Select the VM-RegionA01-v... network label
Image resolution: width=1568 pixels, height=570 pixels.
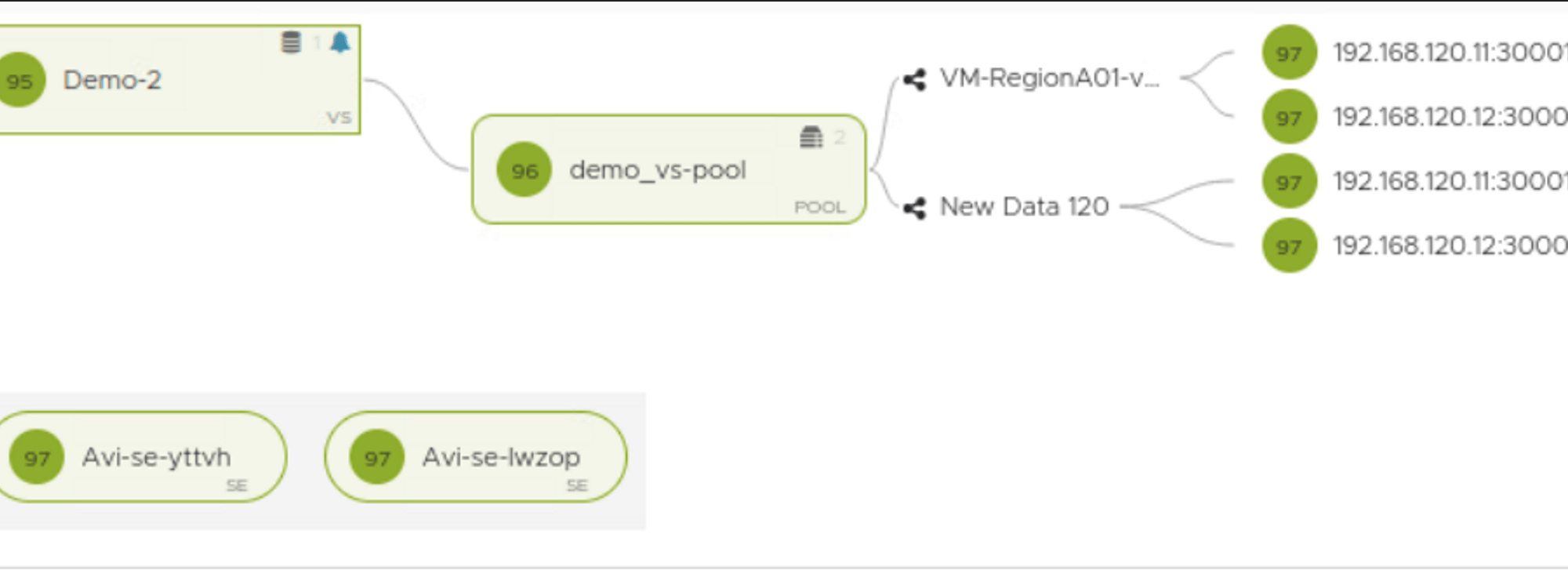[x=1049, y=78]
